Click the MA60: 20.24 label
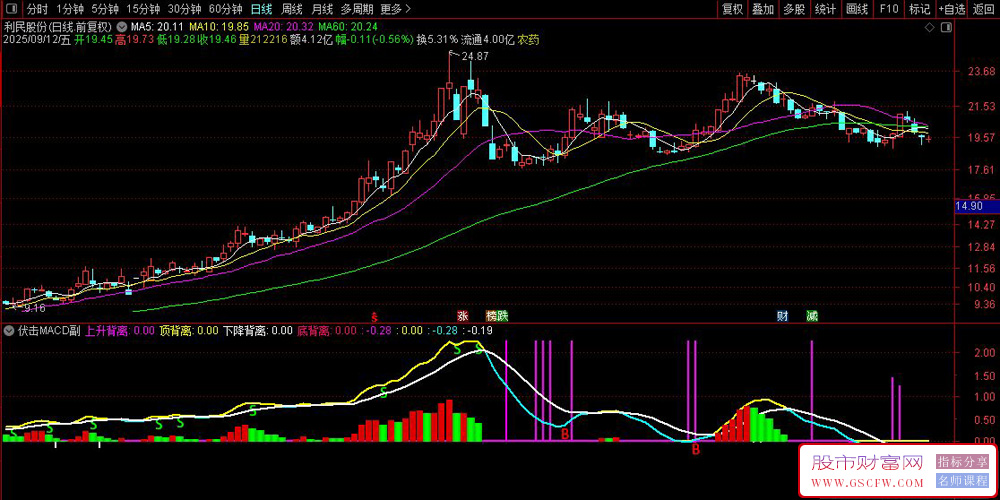Image resolution: width=1000 pixels, height=500 pixels. click(348, 27)
